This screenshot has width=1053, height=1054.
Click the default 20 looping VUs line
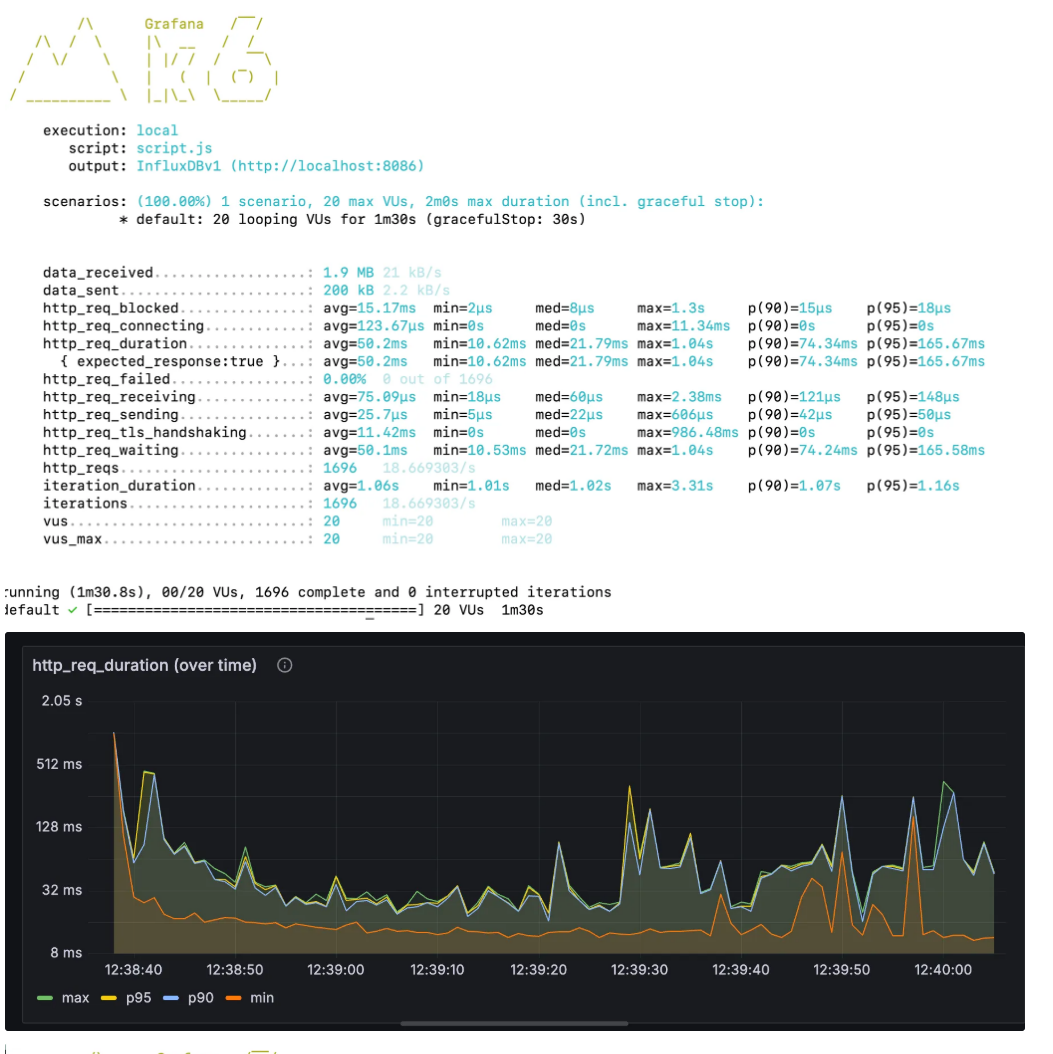[x=352, y=219]
